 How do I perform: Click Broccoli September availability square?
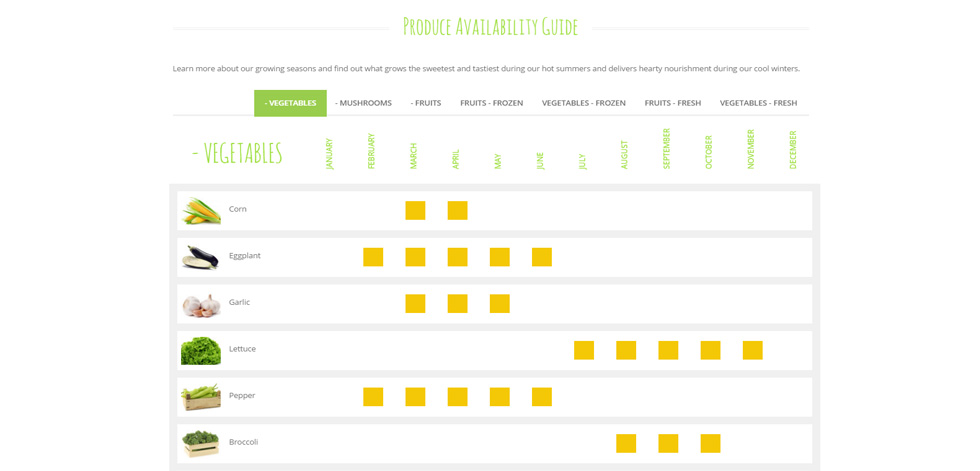pyautogui.click(x=668, y=444)
